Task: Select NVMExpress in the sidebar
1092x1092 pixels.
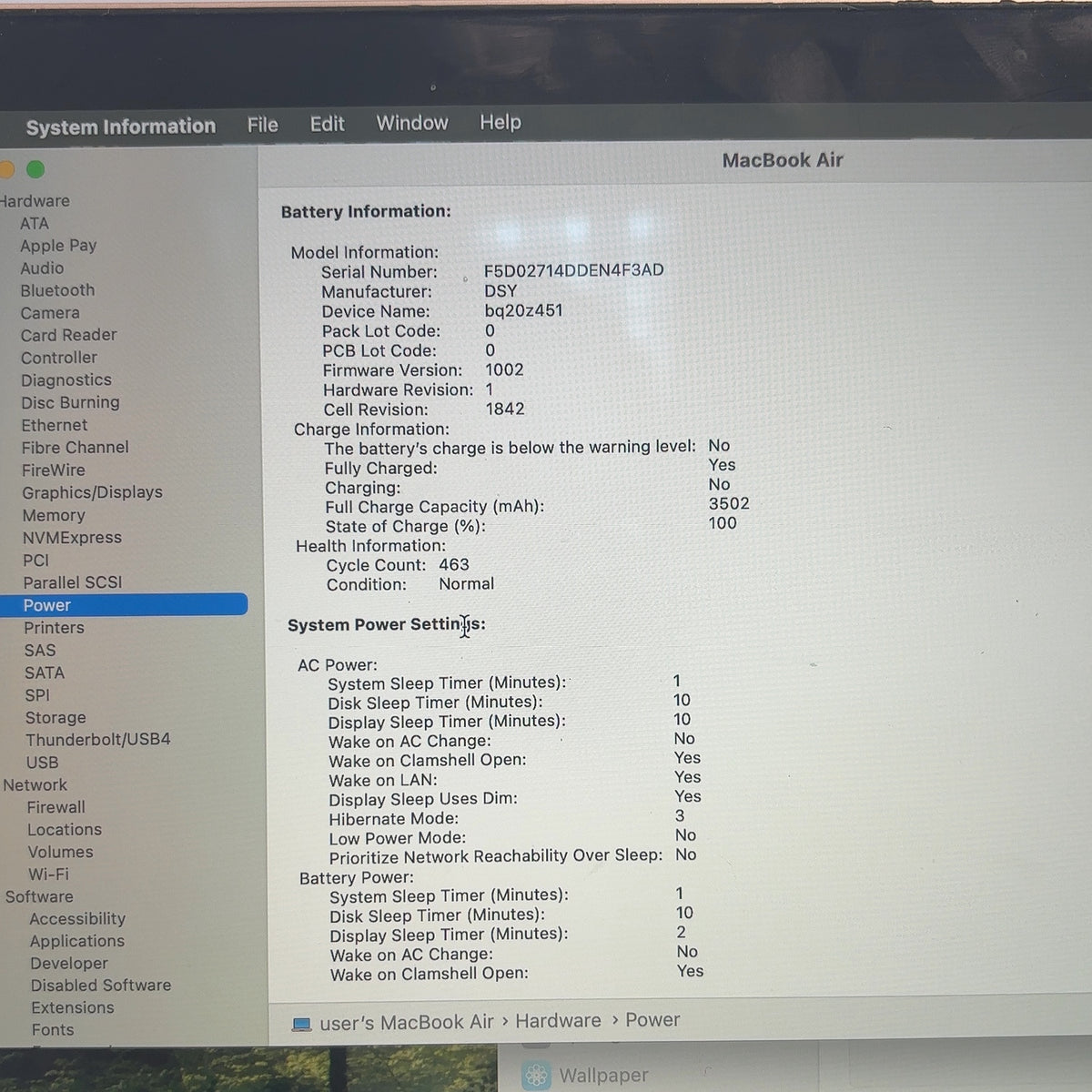Action: [x=72, y=538]
